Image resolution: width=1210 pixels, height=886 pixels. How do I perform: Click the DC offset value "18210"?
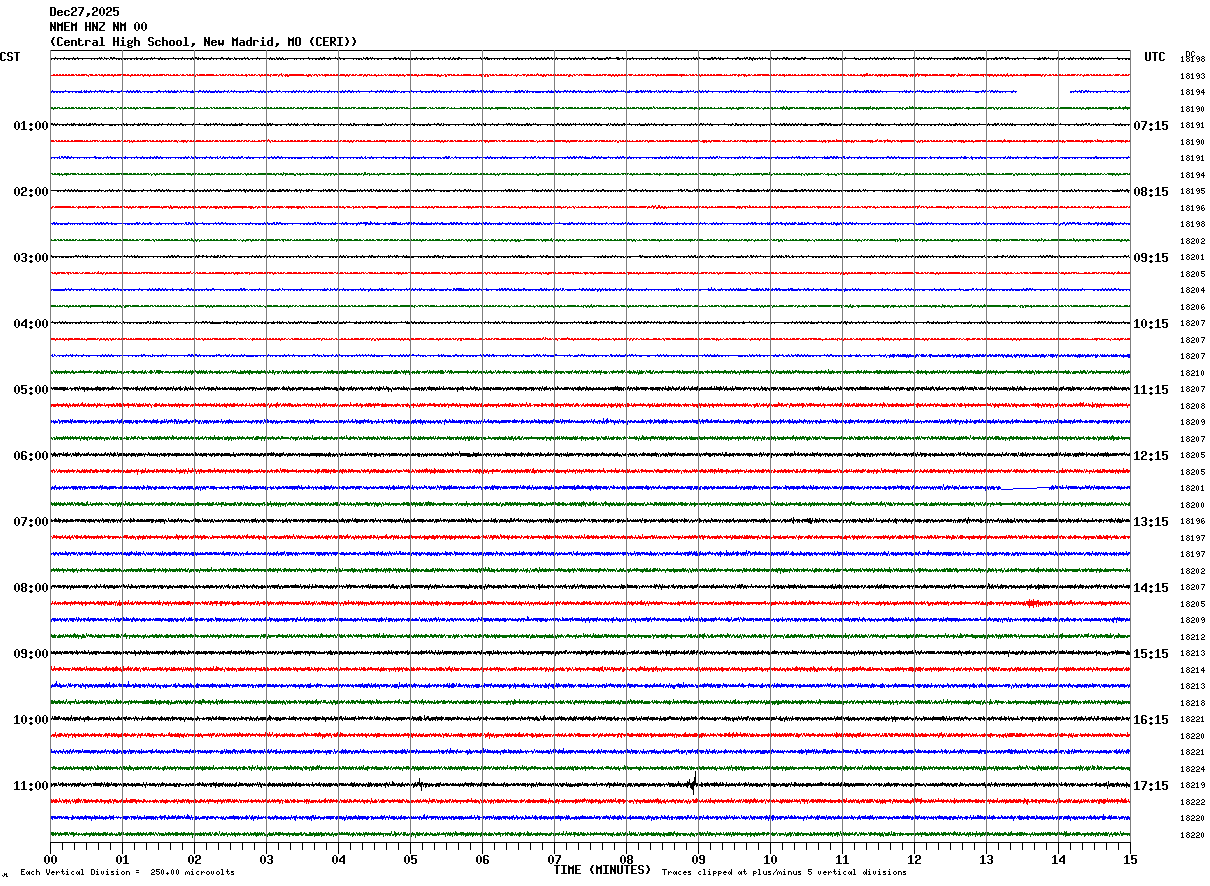pyautogui.click(x=1192, y=373)
